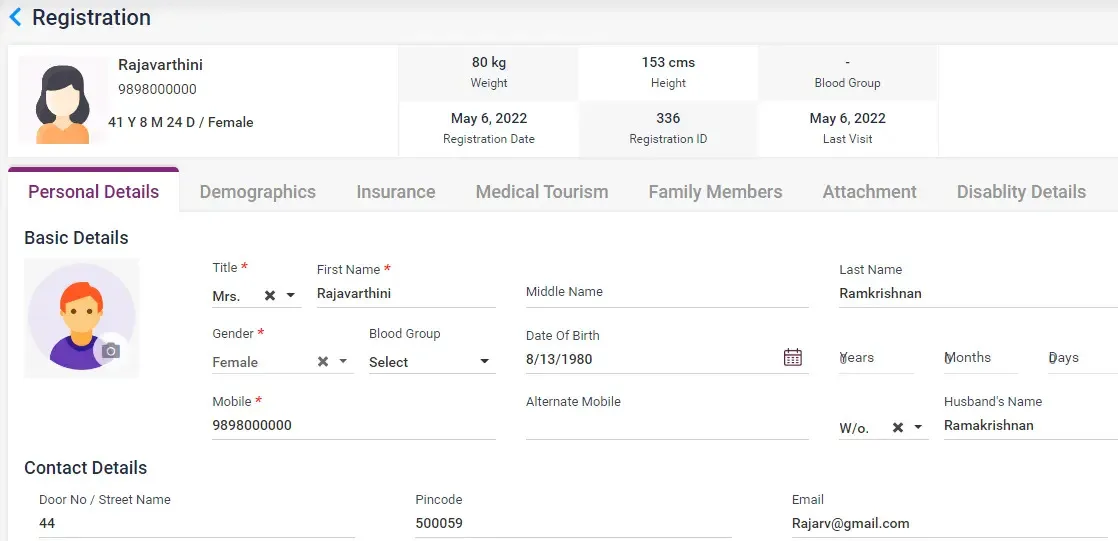Screen dimensions: 1118x541
Task: Select the Attachment tab
Action: pyautogui.click(x=869, y=192)
